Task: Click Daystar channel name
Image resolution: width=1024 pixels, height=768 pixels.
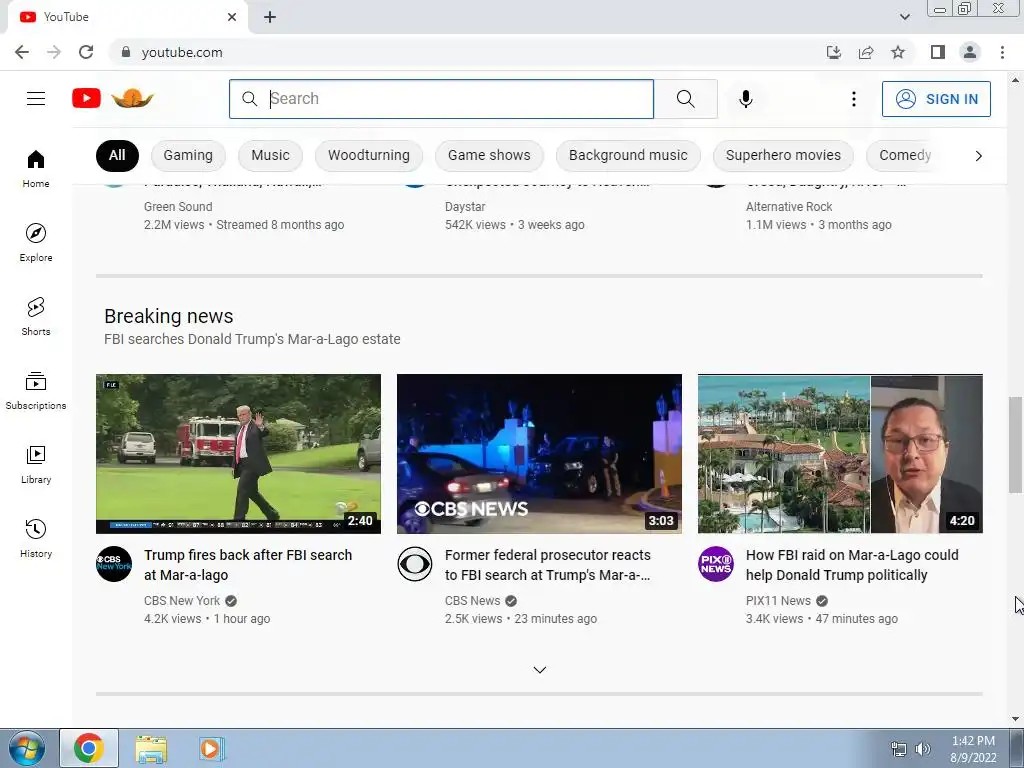Action: pyautogui.click(x=465, y=207)
